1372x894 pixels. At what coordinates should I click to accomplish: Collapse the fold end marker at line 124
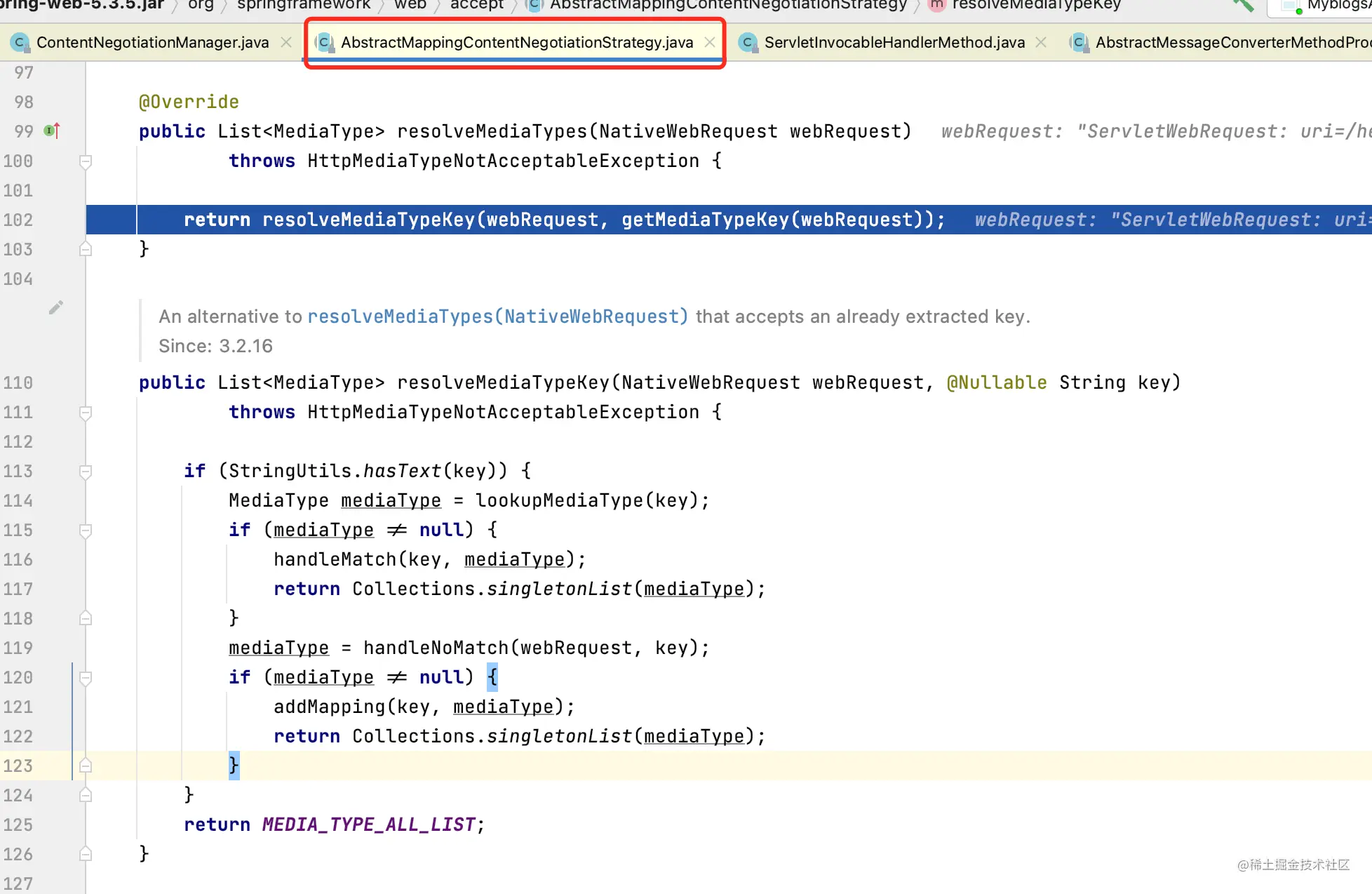[x=86, y=795]
